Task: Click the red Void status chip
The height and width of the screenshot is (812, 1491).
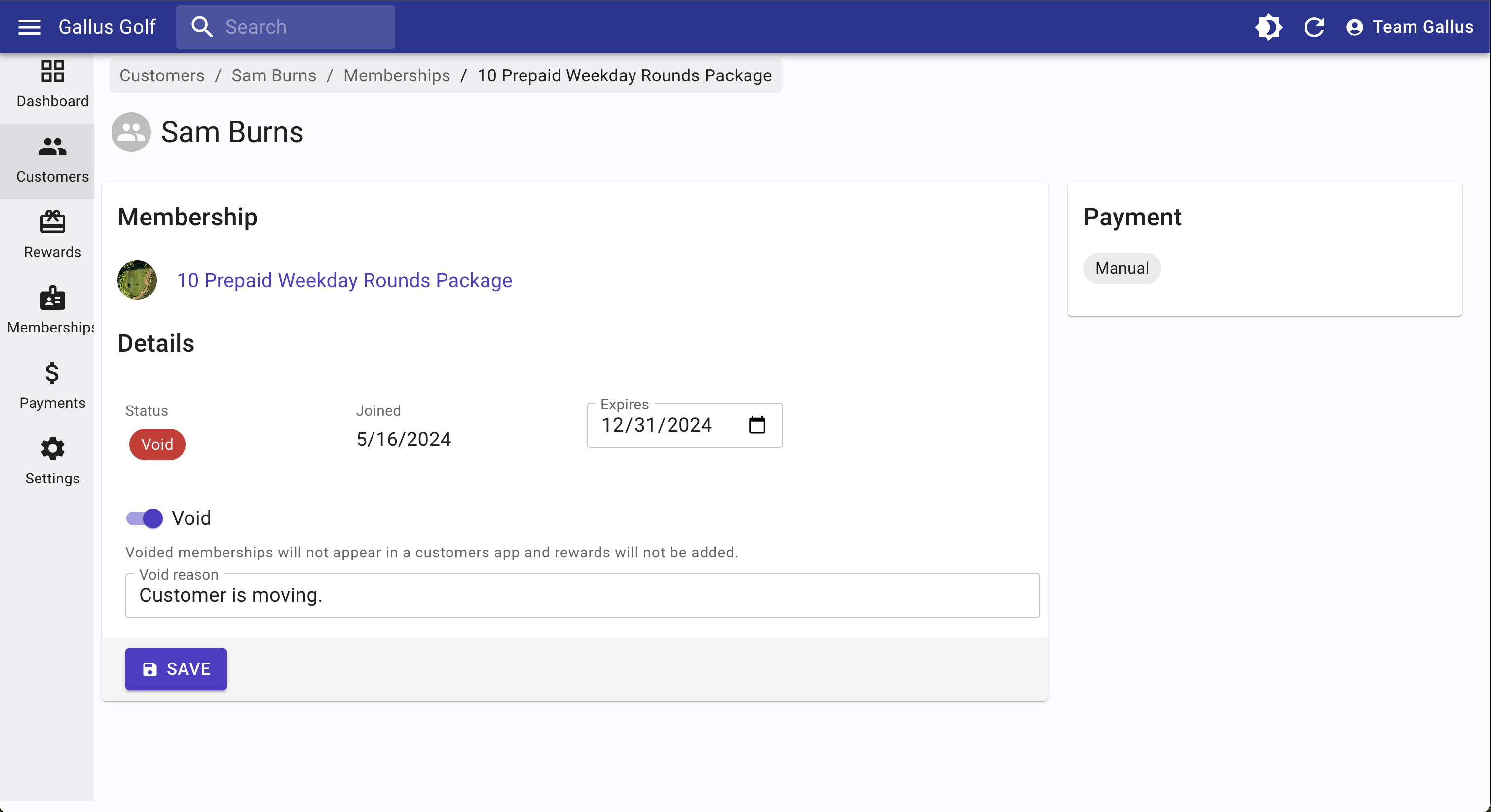Action: tap(157, 444)
